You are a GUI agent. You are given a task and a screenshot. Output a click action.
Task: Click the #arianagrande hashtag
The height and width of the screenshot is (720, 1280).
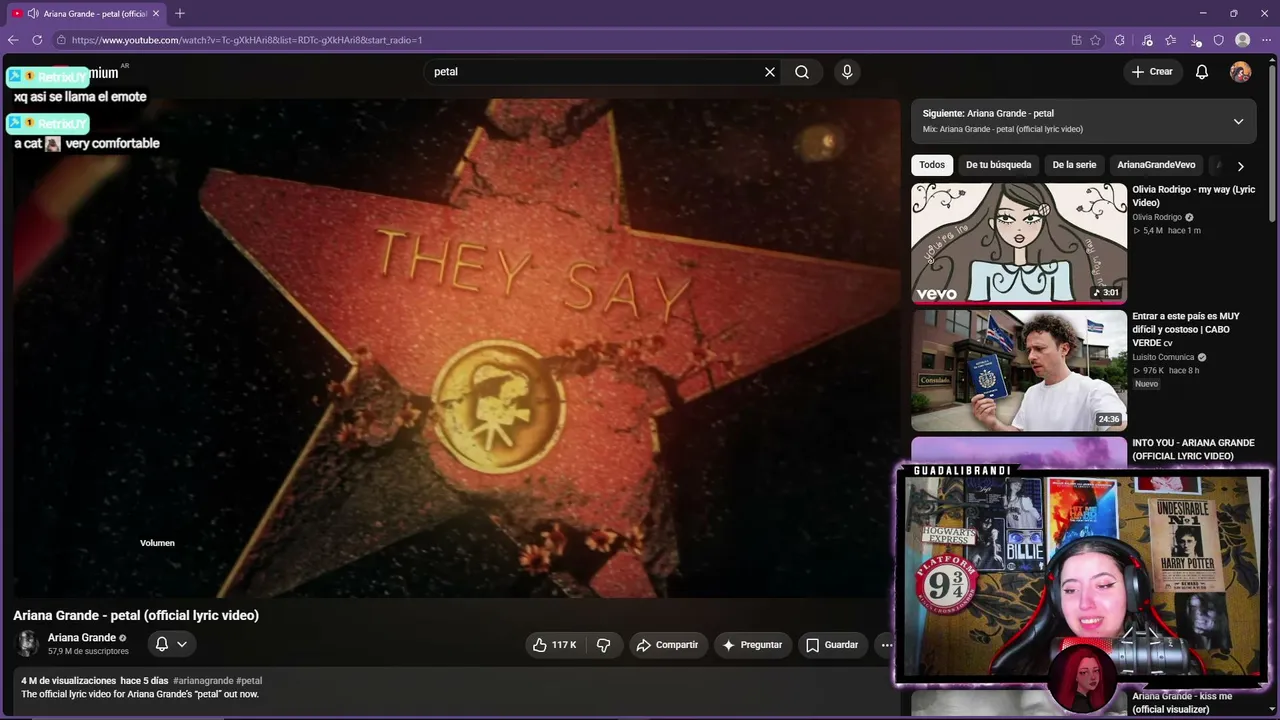[x=203, y=681]
